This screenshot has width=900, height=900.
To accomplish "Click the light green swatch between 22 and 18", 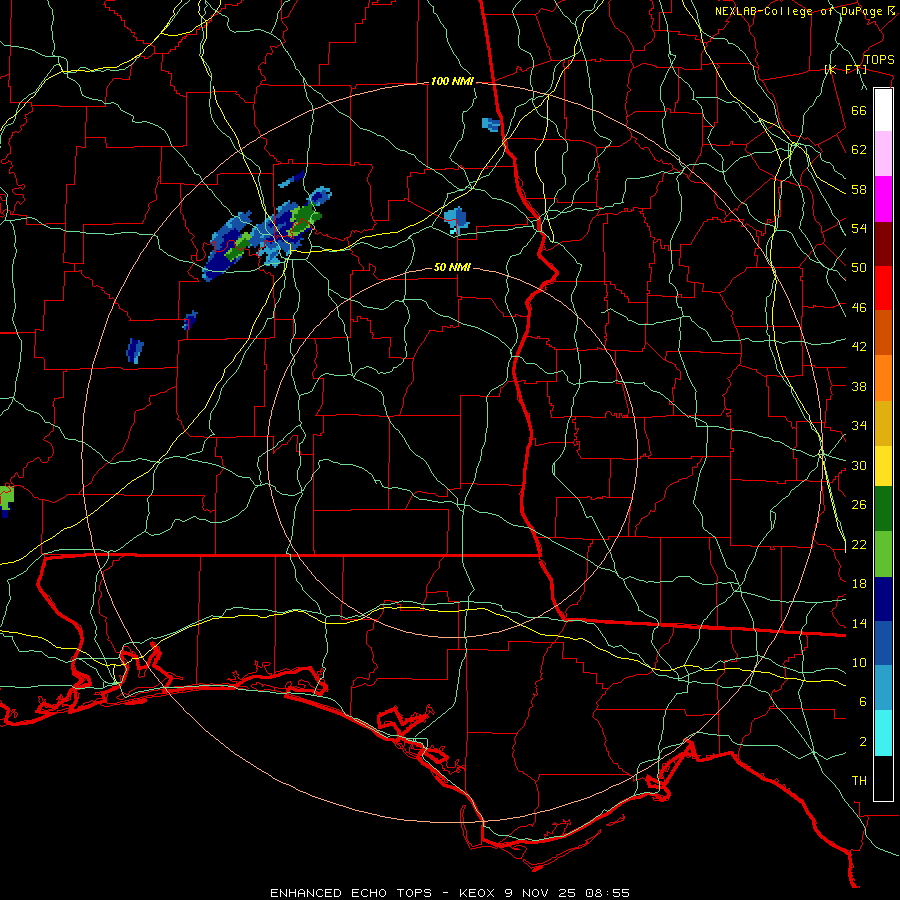I will 883,554.
